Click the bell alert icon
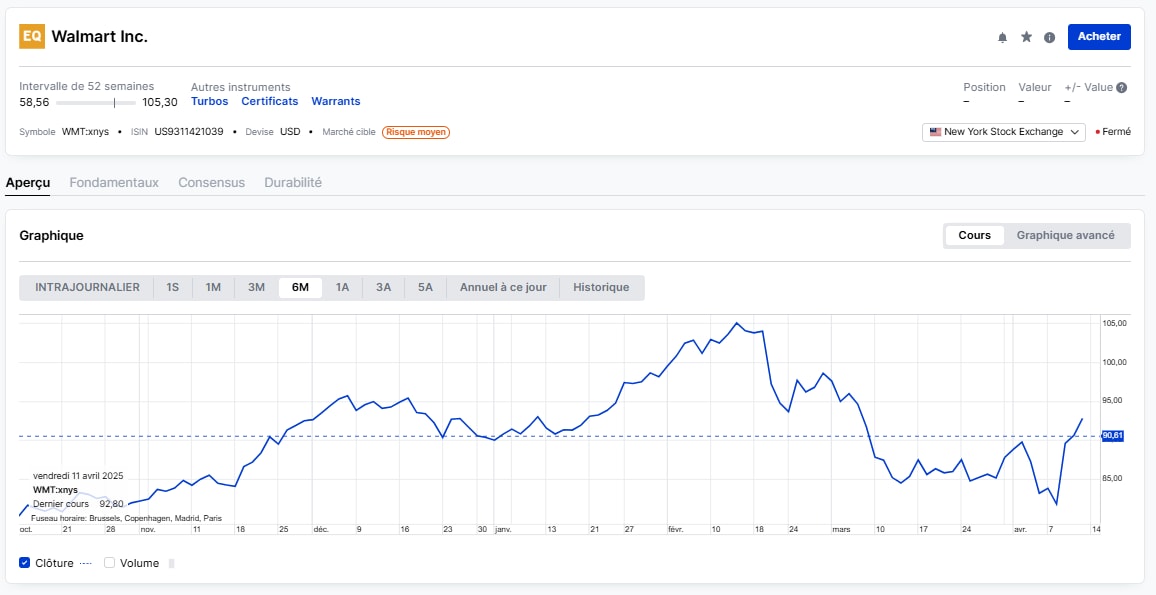This screenshot has height=595, width=1156. point(1002,37)
